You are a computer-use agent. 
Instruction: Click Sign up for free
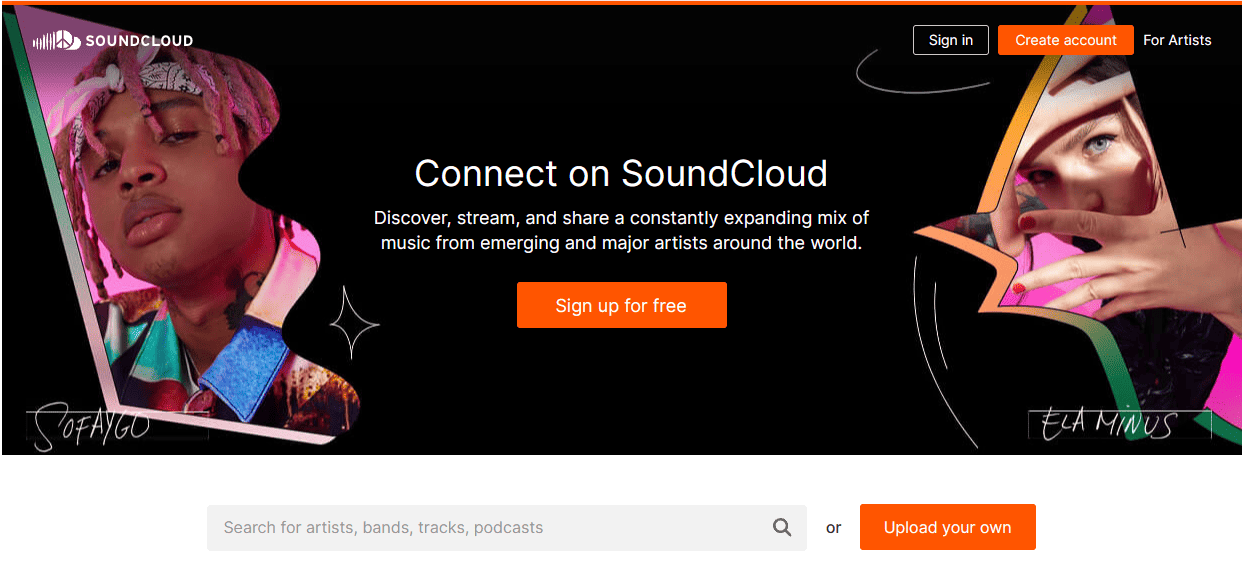pyautogui.click(x=621, y=305)
